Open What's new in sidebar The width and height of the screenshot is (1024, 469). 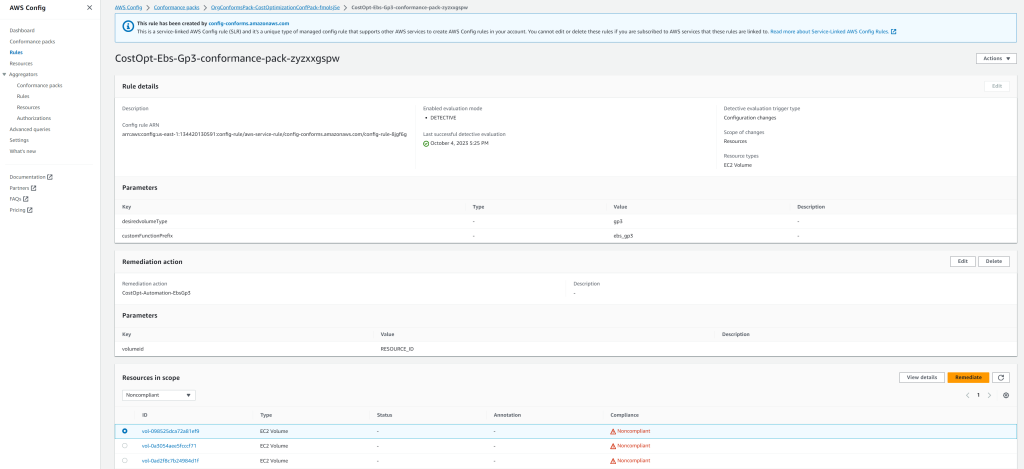click(x=23, y=151)
